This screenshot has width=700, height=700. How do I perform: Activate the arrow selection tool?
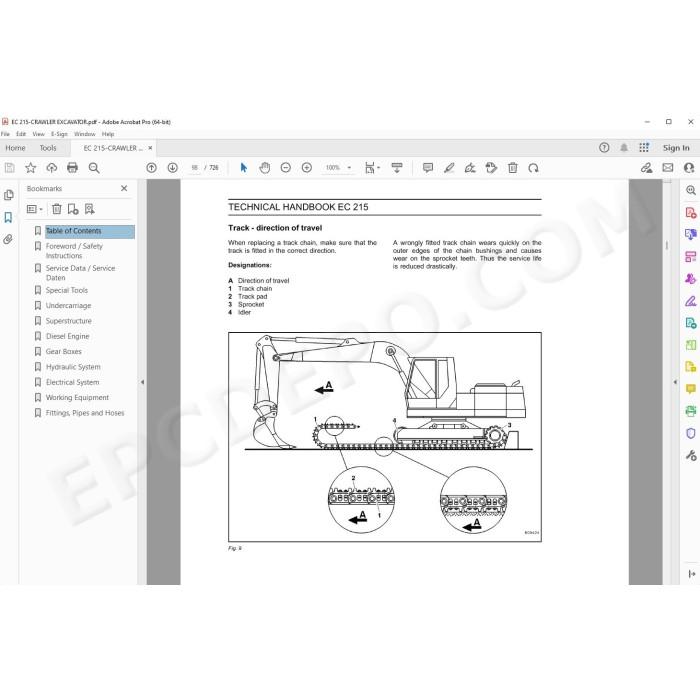click(243, 168)
